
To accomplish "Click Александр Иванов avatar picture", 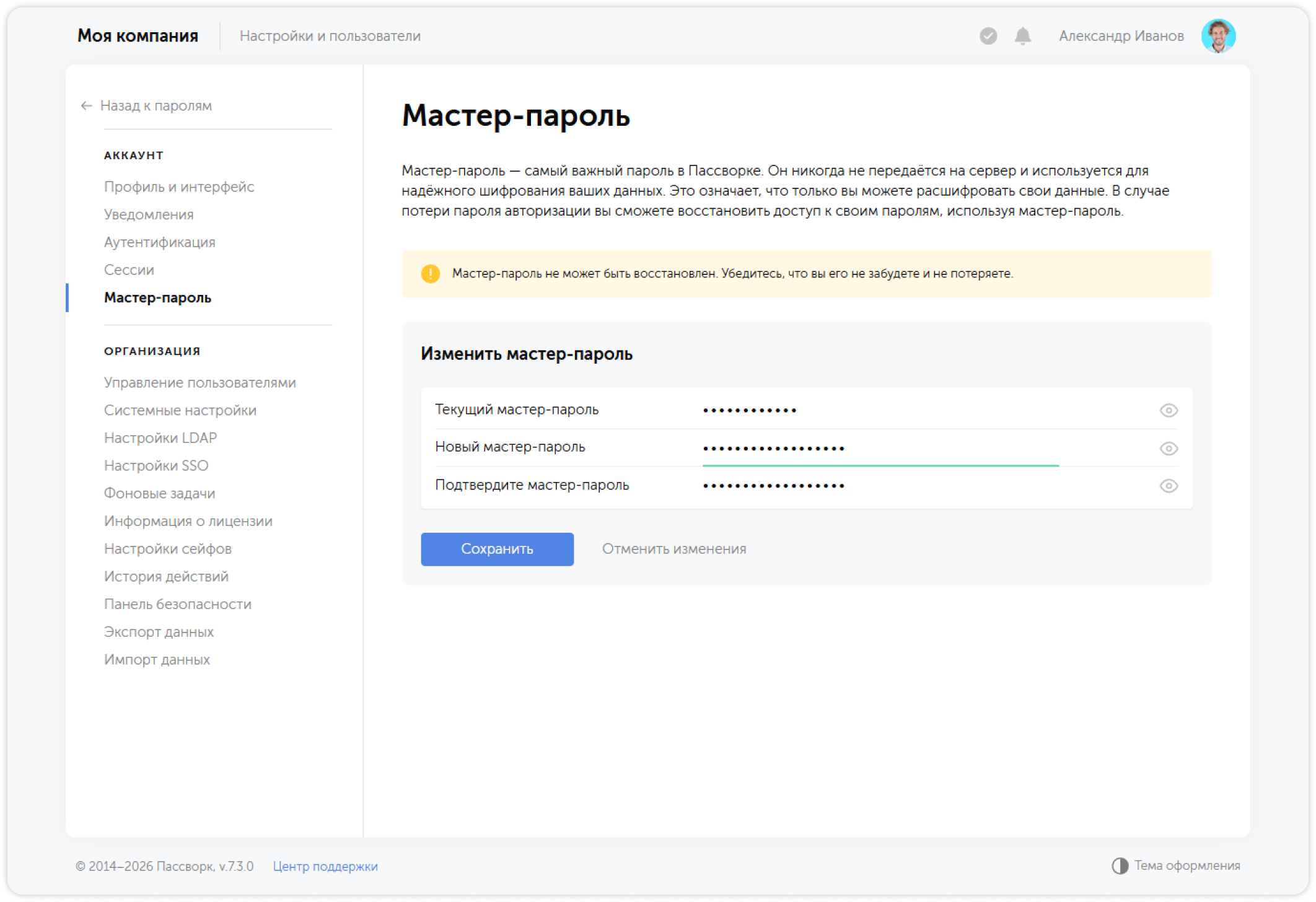I will (x=1218, y=36).
